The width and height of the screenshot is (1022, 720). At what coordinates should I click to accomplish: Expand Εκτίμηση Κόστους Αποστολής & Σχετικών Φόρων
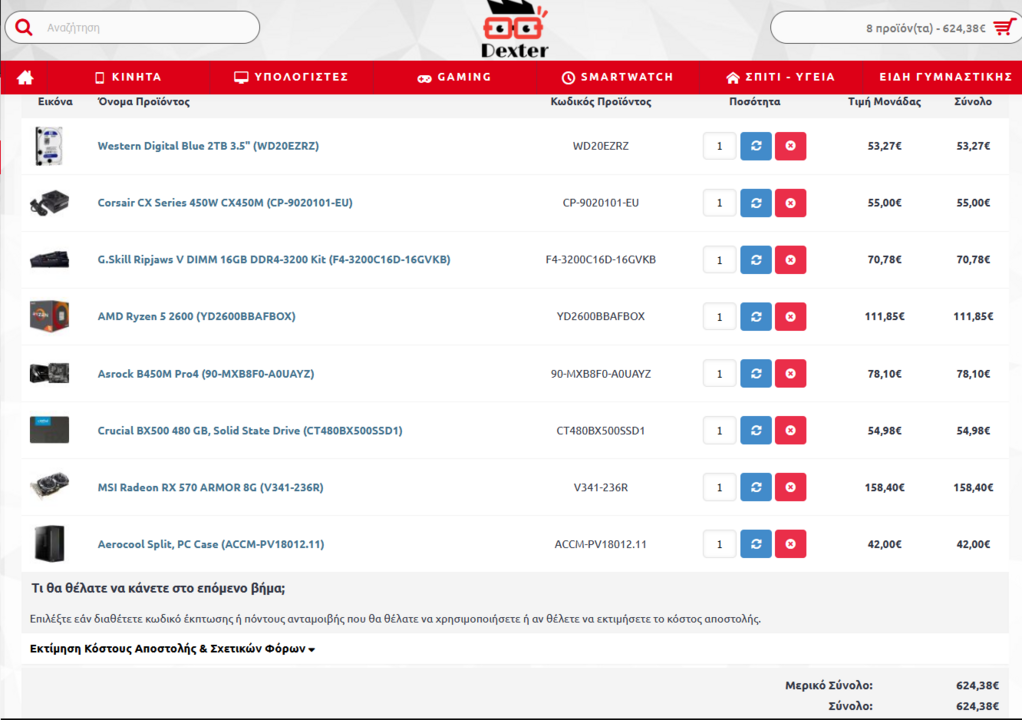(172, 648)
